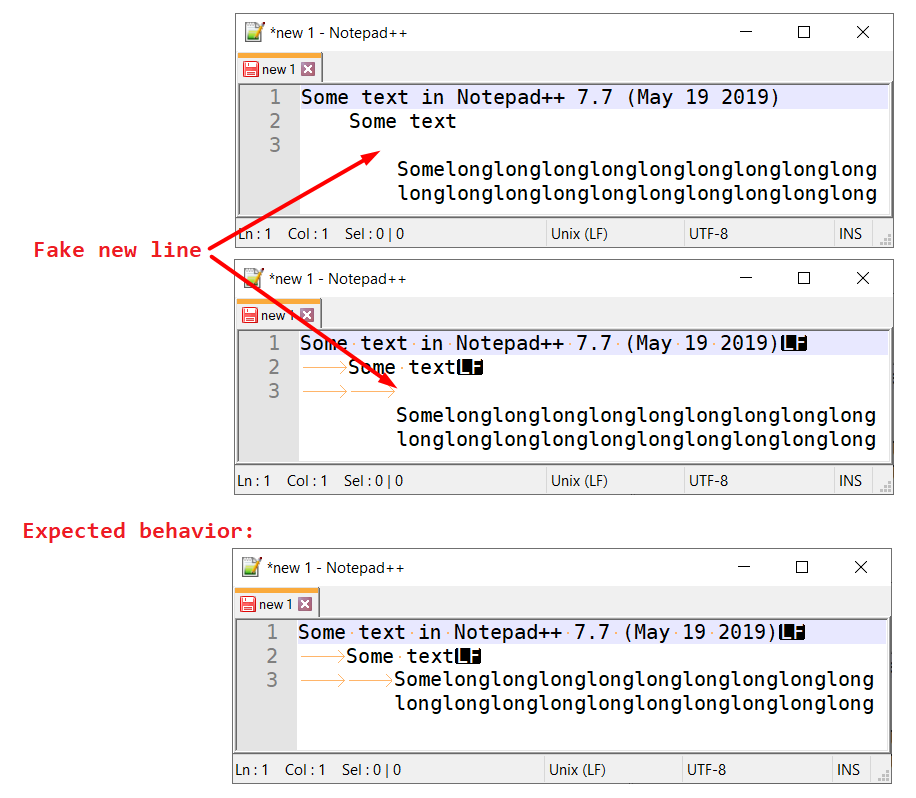This screenshot has height=798, width=916.
Task: Click the resize grip of top window status bar
Action: click(x=886, y=240)
